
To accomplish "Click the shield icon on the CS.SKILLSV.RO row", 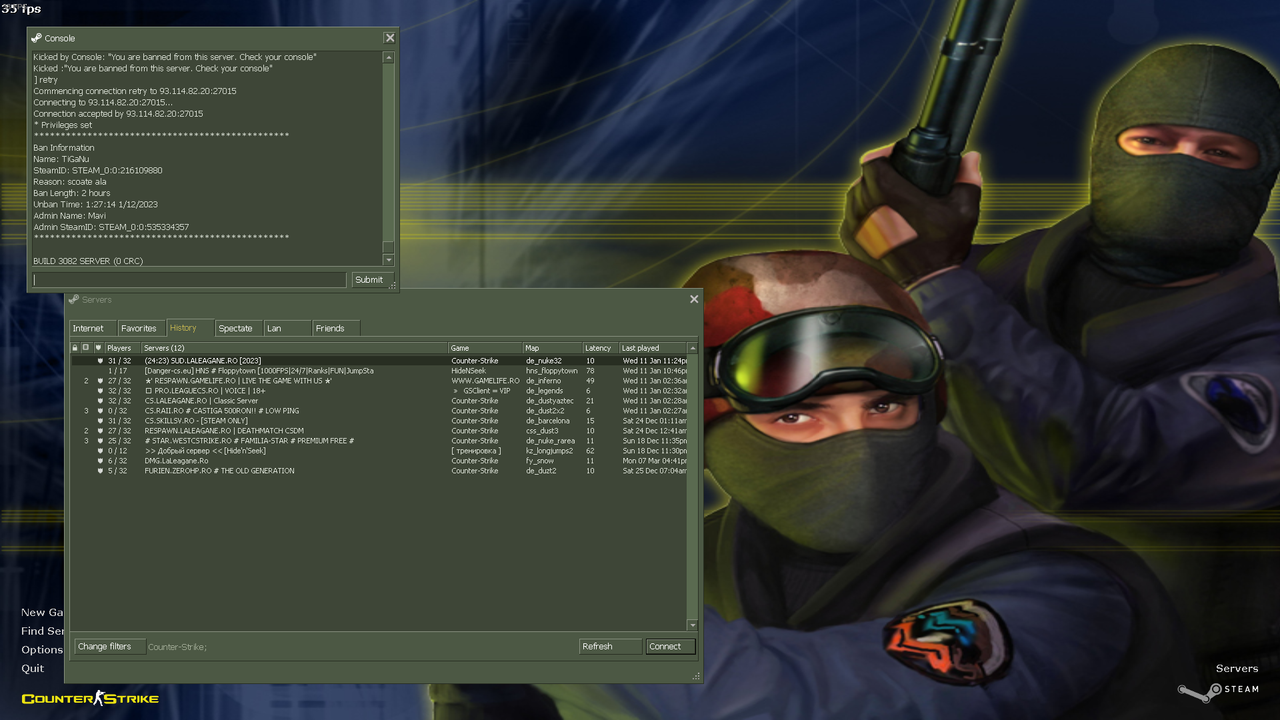I will [99, 420].
